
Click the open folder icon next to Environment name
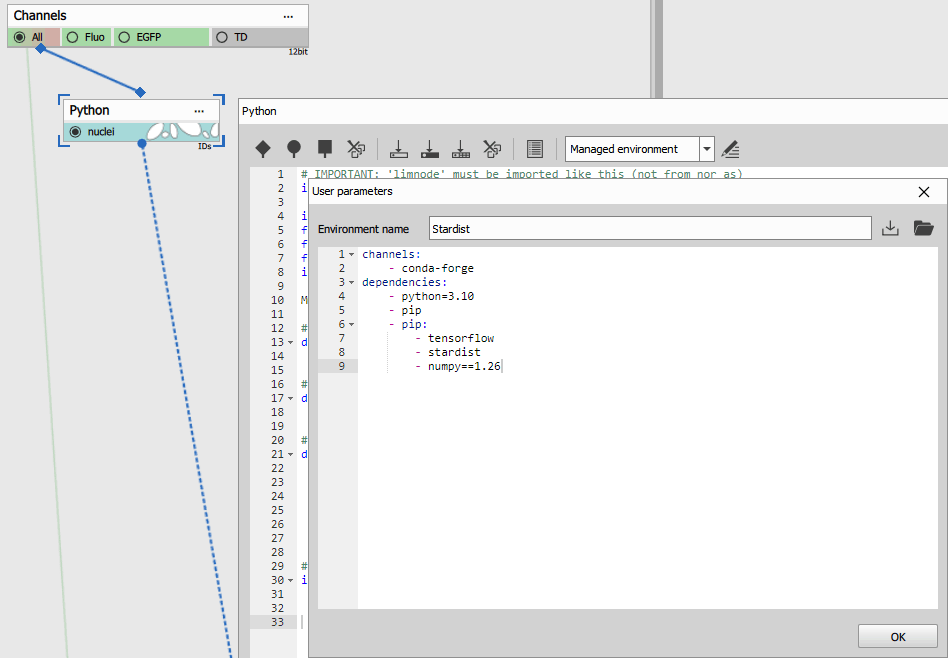click(x=923, y=228)
